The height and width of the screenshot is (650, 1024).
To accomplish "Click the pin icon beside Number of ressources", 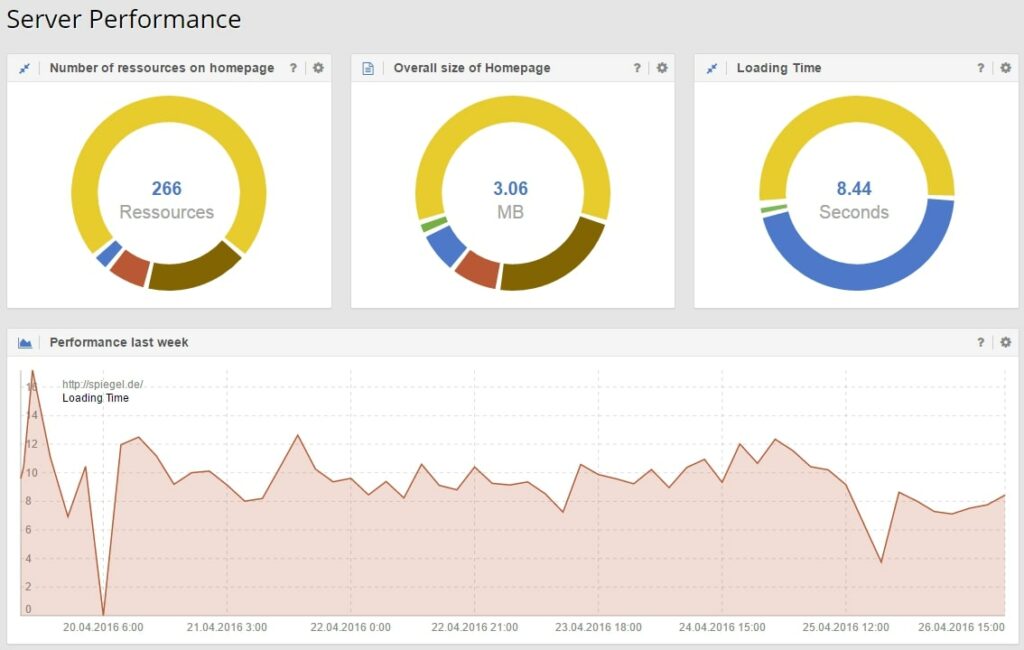I will coord(25,68).
